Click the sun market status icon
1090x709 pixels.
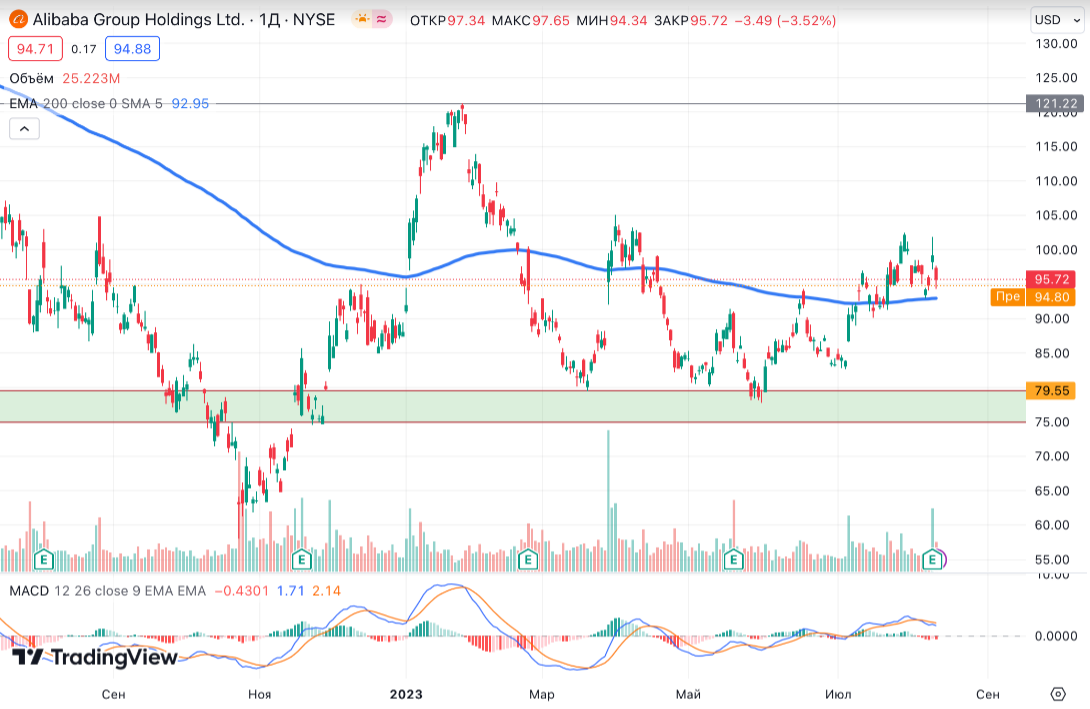(361, 19)
